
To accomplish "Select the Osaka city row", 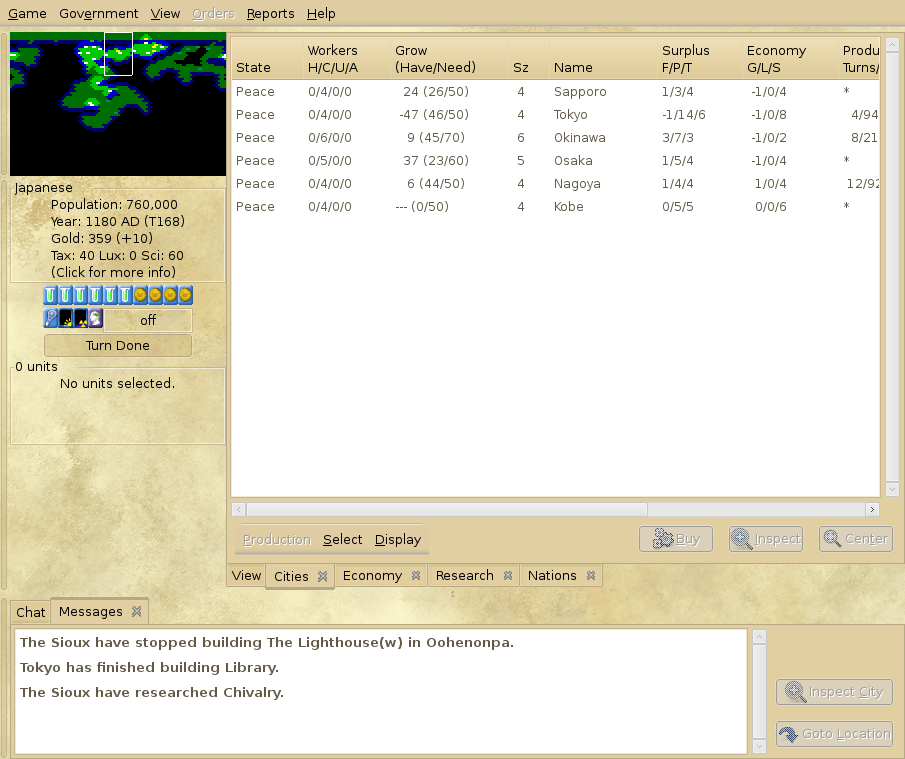I will click(555, 161).
